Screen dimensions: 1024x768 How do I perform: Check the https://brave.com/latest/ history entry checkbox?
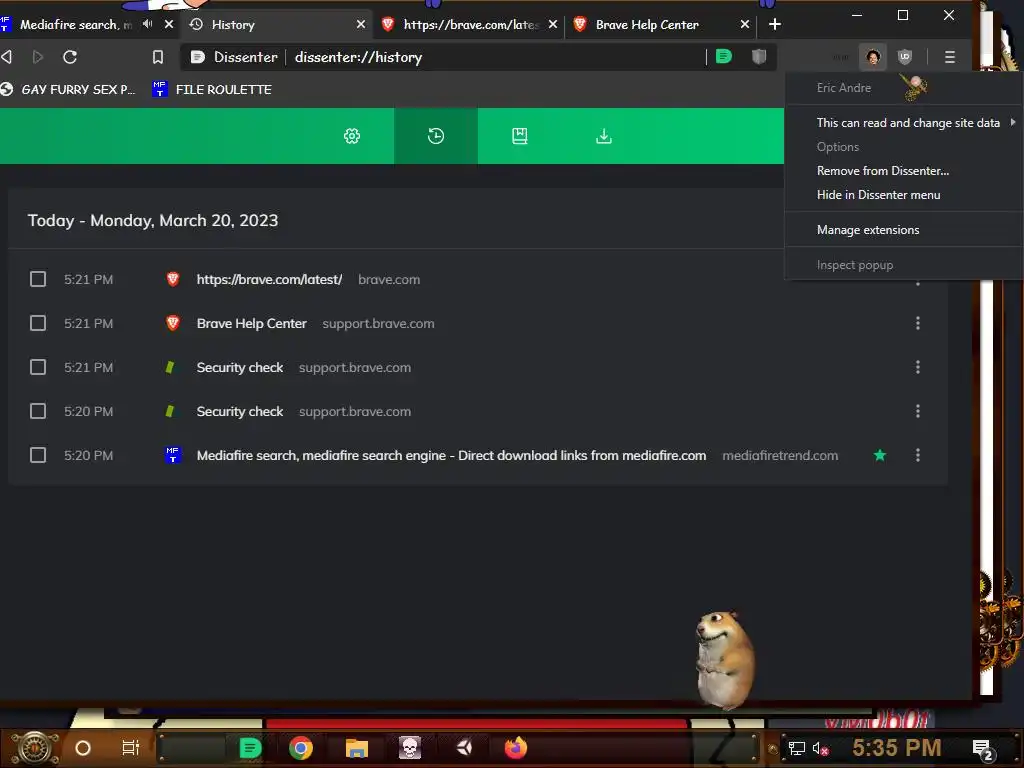[38, 280]
